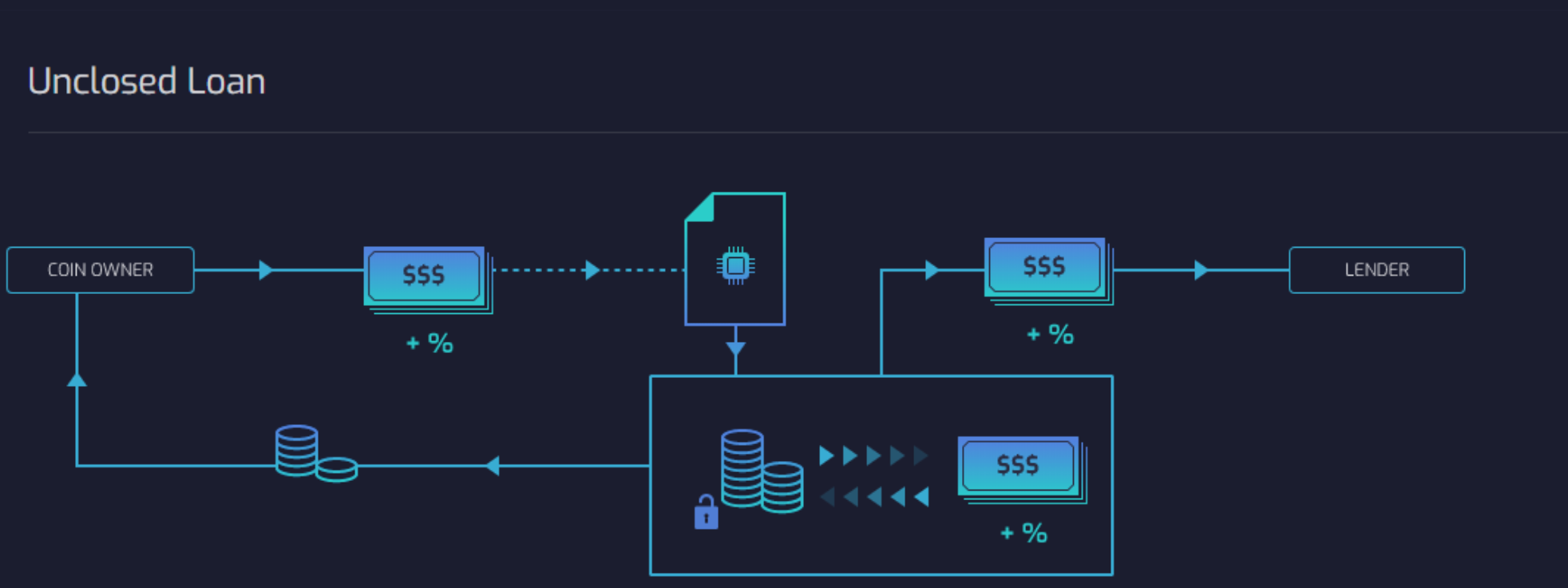This screenshot has width=1568, height=588.
Task: Click the $$$ banknote beside COIN OWNER
Action: [429, 280]
